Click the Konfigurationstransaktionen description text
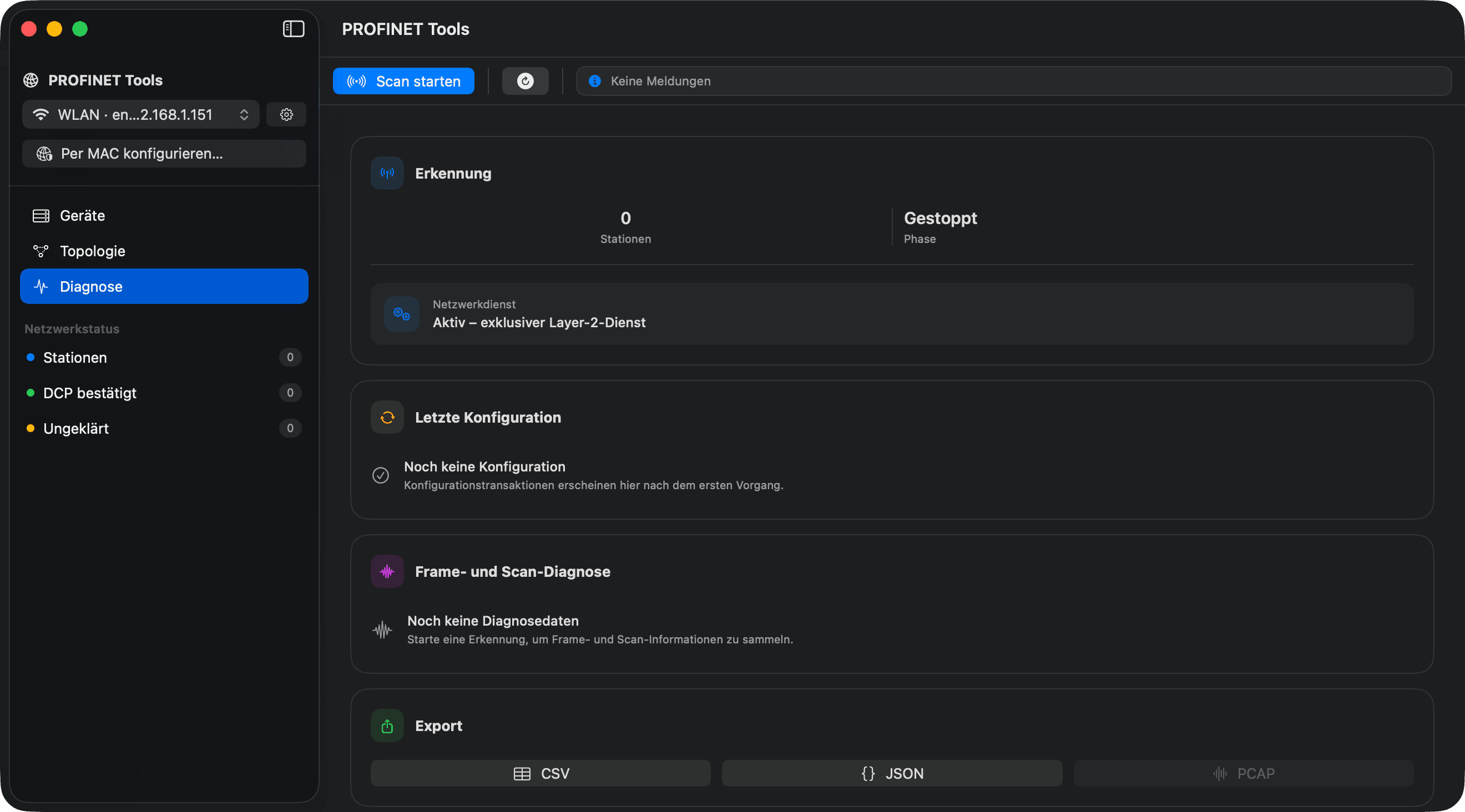Screen dimensions: 1465x812 [x=594, y=485]
